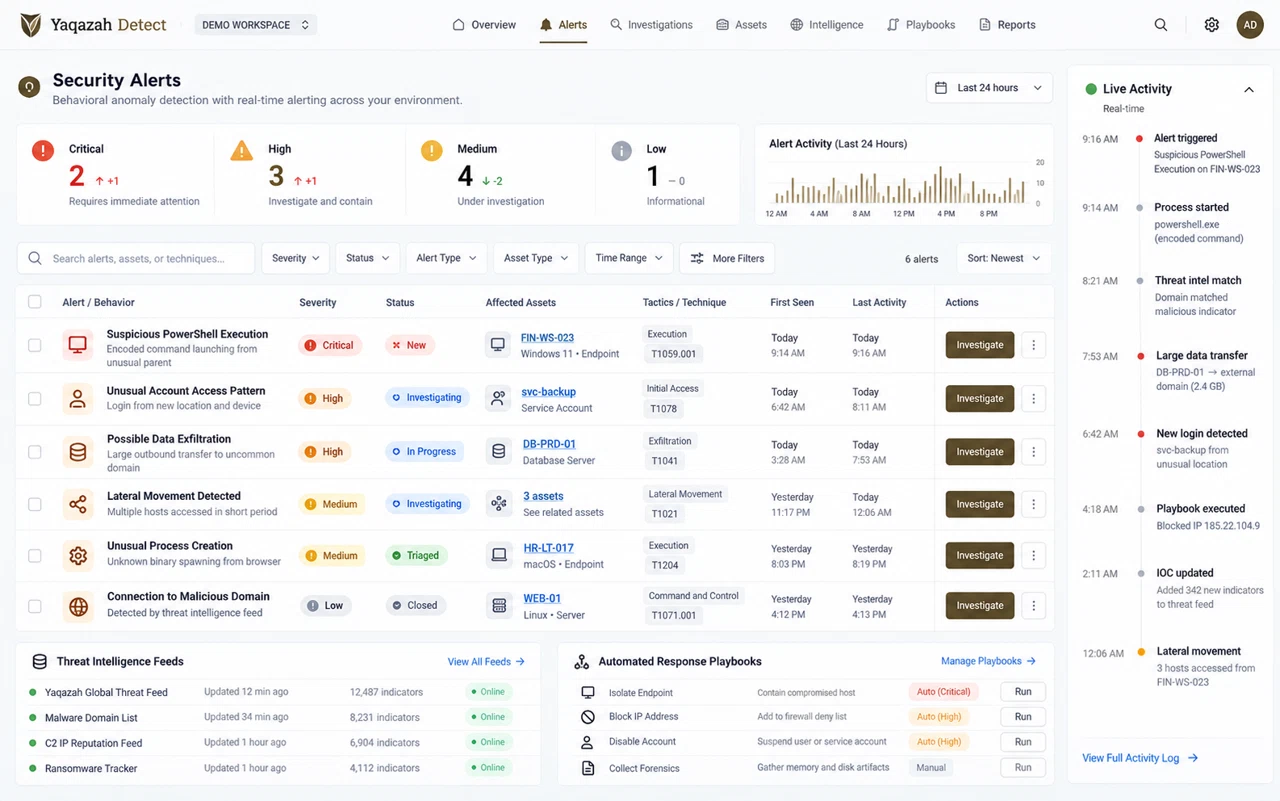The width and height of the screenshot is (1280, 801).
Task: Click the Medium severity summary icon
Action: tap(431, 151)
